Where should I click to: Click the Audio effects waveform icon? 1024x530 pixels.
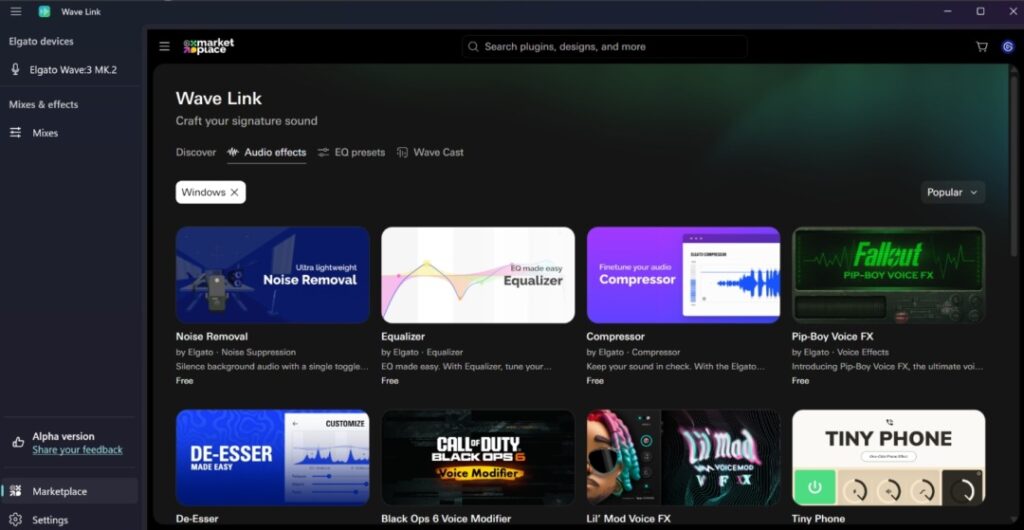pyautogui.click(x=232, y=152)
